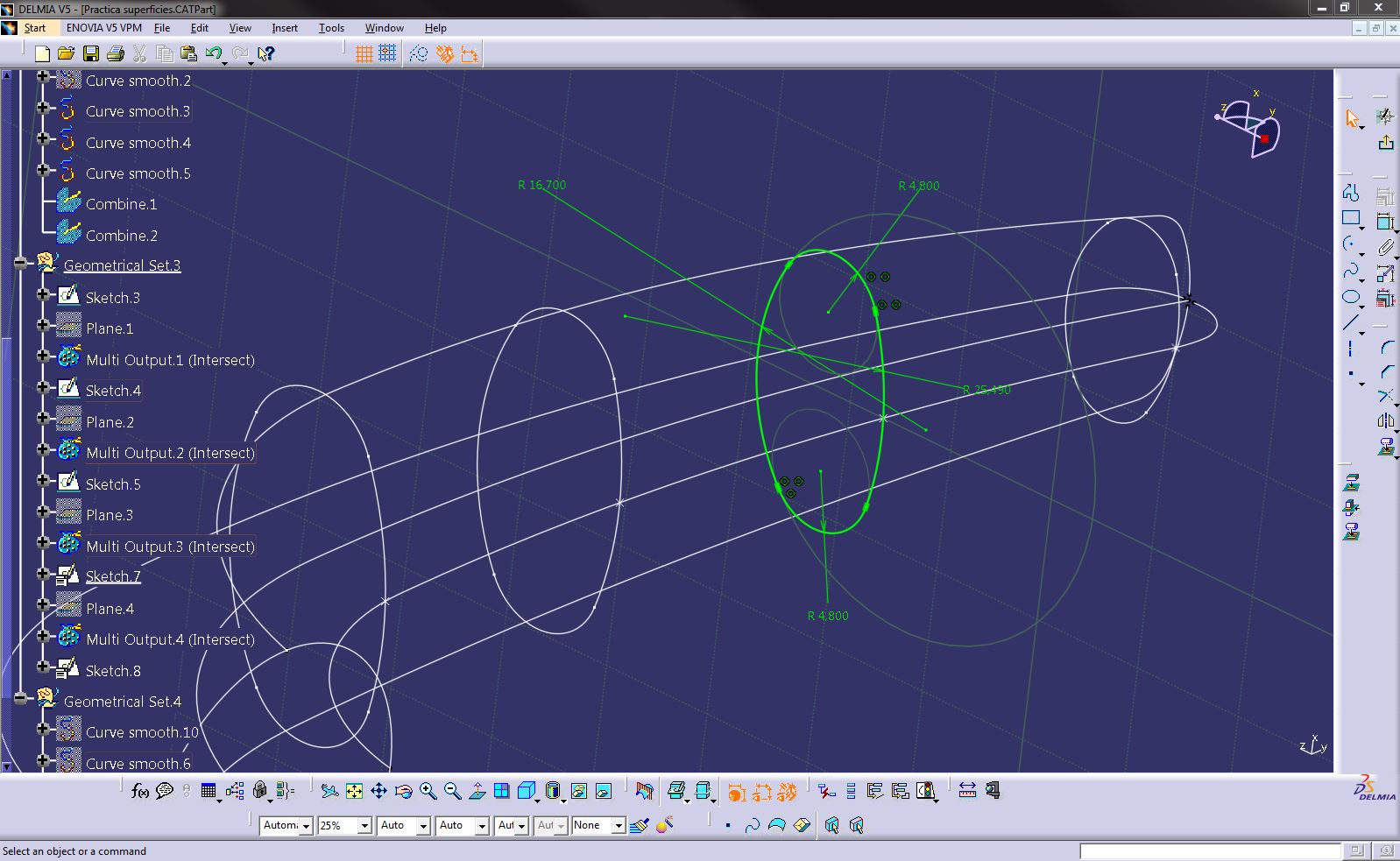Screen dimensions: 1400x861
Task: Click the Rotate view icon
Action: pyautogui.click(x=403, y=791)
